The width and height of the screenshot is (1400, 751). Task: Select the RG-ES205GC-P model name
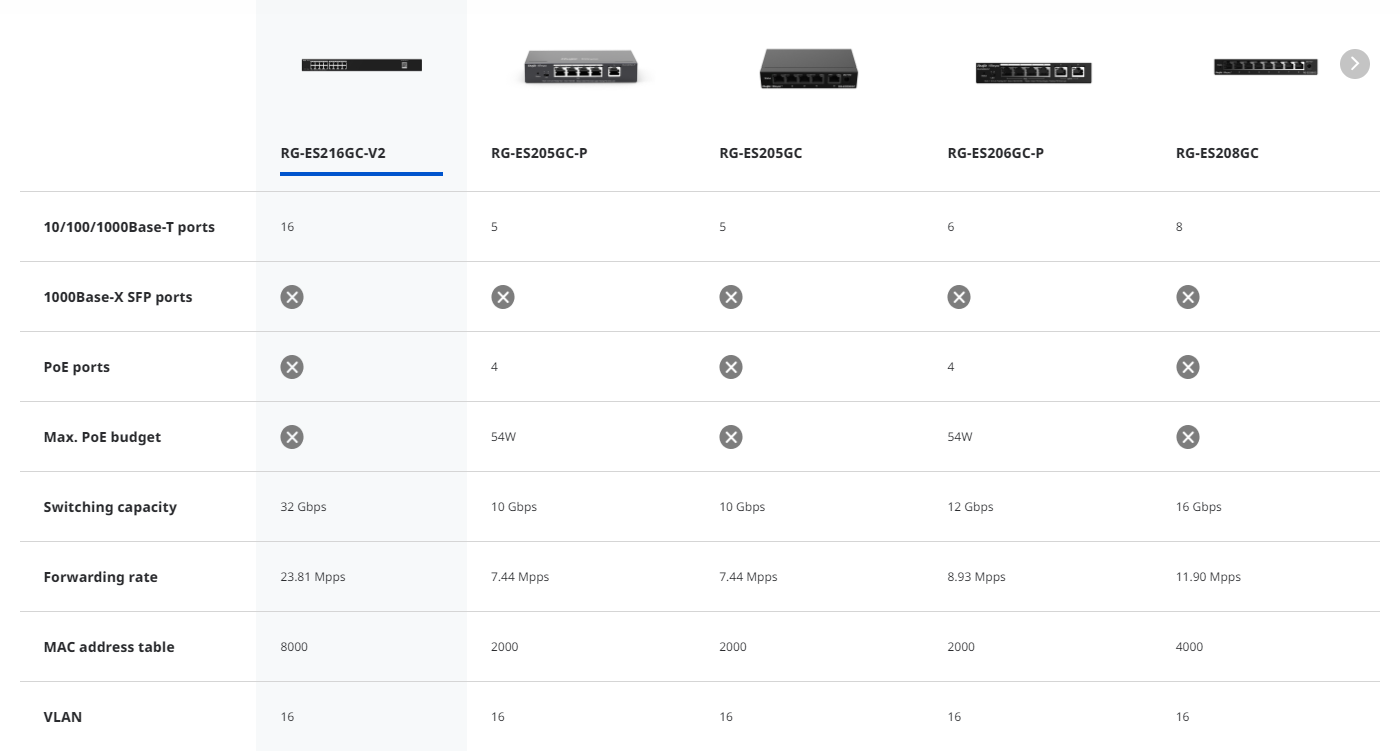pos(539,153)
